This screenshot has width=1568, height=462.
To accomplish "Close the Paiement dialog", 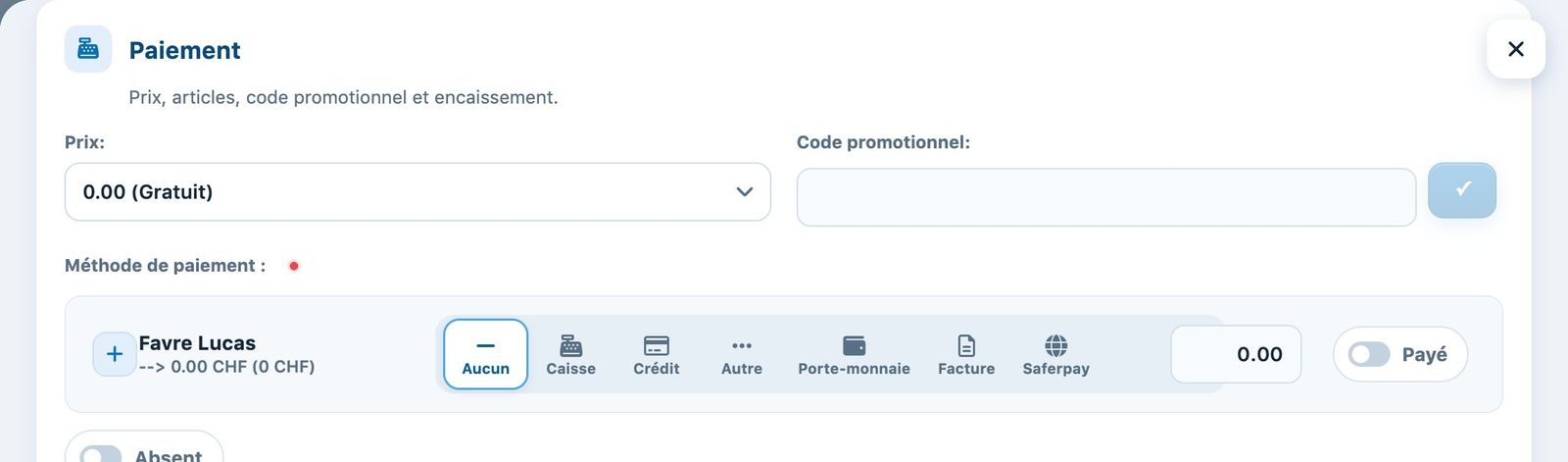I will click(1516, 49).
